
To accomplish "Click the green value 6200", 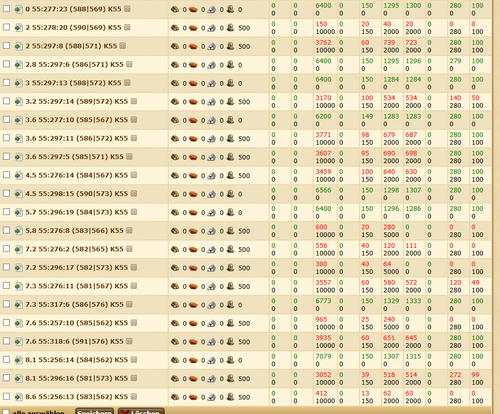I will click(x=323, y=116).
